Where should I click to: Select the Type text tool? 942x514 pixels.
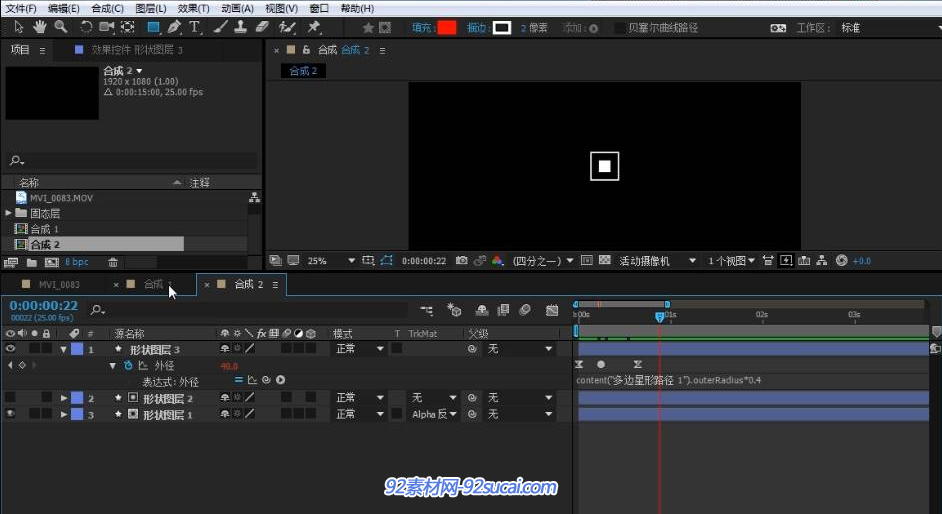click(x=194, y=27)
